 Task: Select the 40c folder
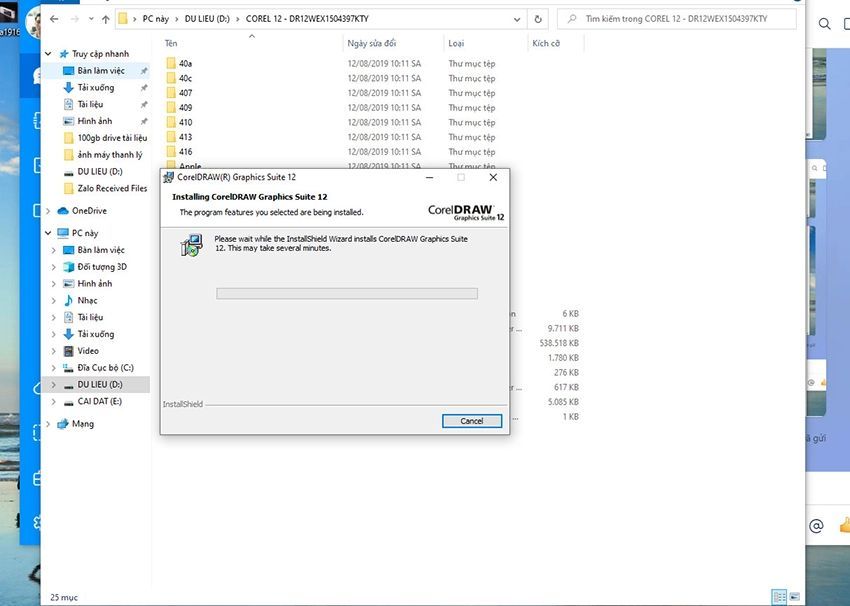coord(185,78)
